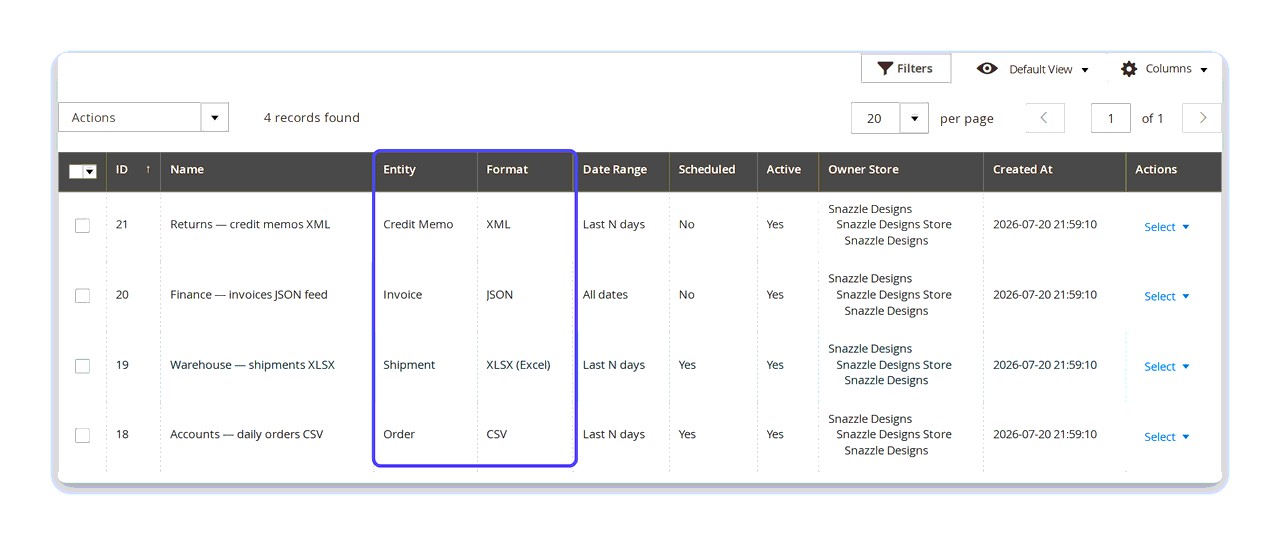
Task: Open the Actions bulk dropdown
Action: 143,117
